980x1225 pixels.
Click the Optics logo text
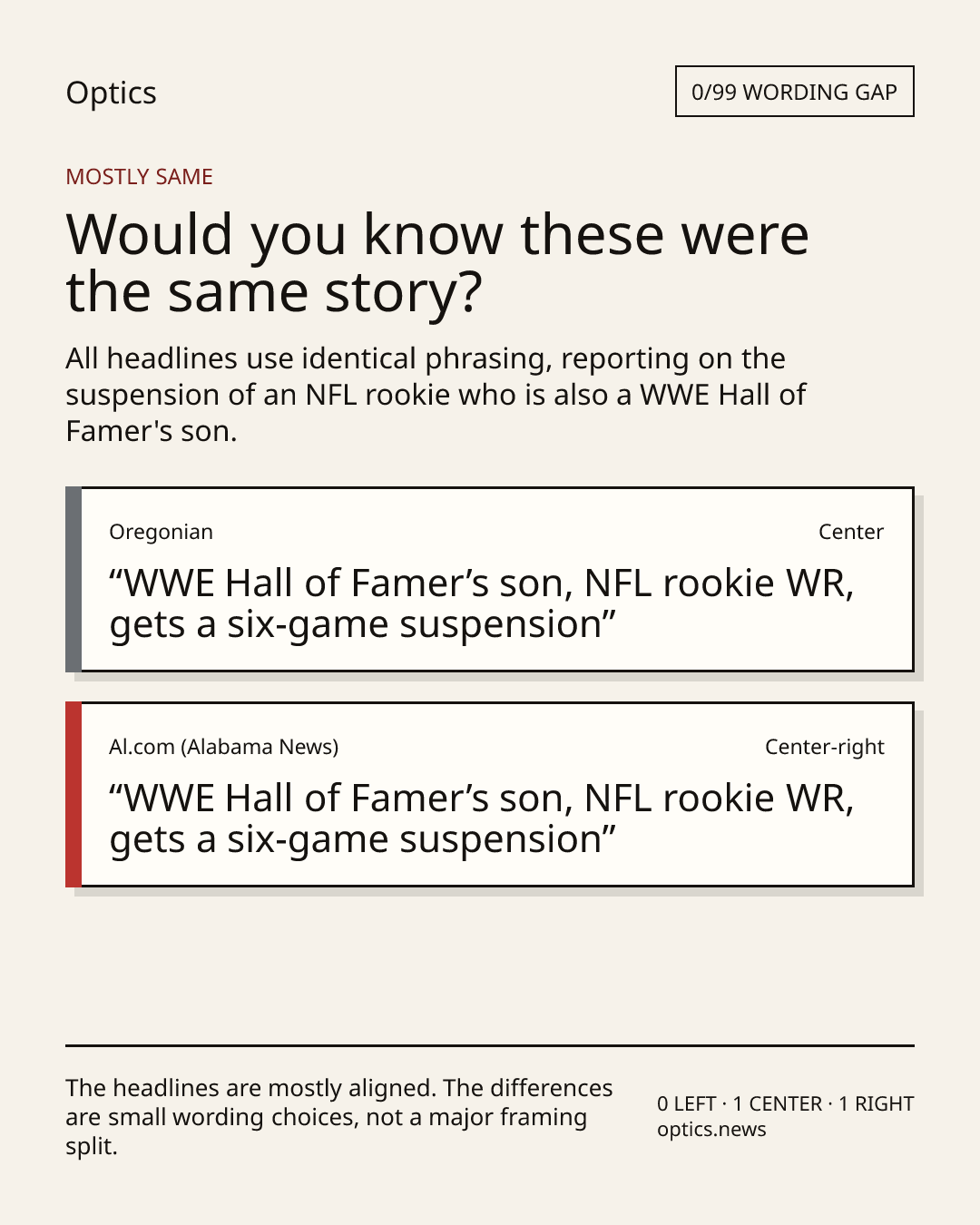111,93
